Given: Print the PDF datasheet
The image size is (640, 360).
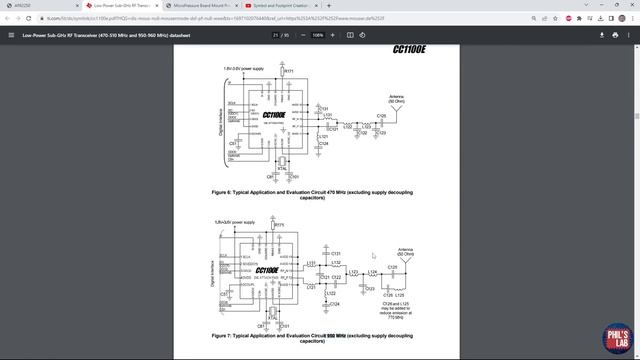Looking at the screenshot, I should tap(615, 35).
